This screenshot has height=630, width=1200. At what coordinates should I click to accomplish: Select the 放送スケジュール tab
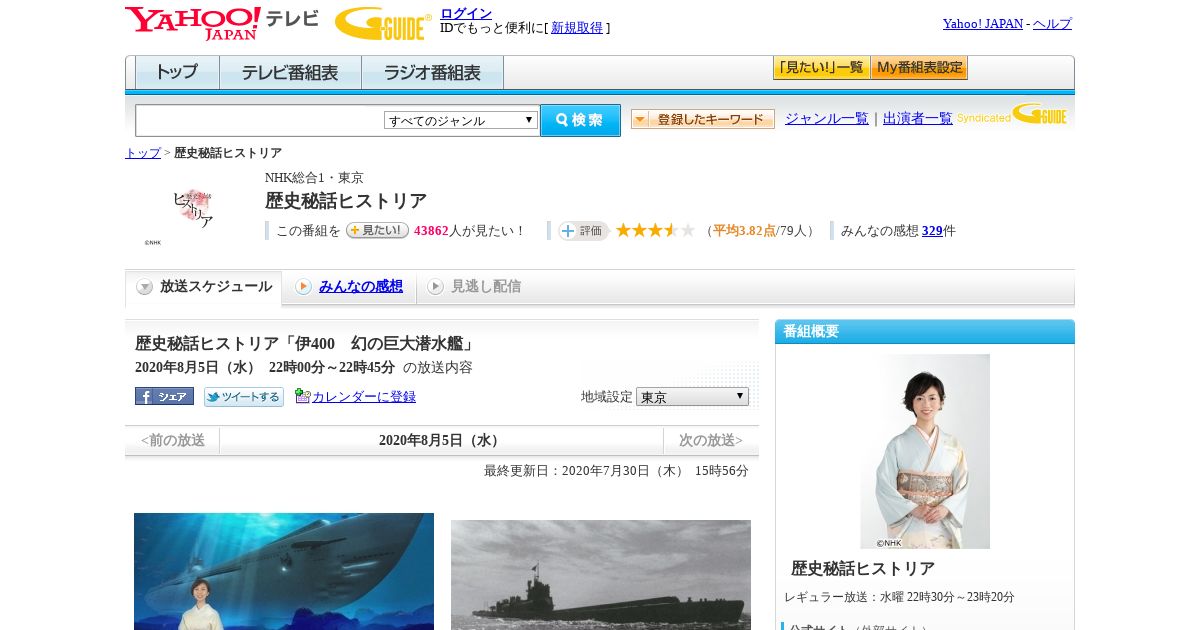tap(203, 287)
